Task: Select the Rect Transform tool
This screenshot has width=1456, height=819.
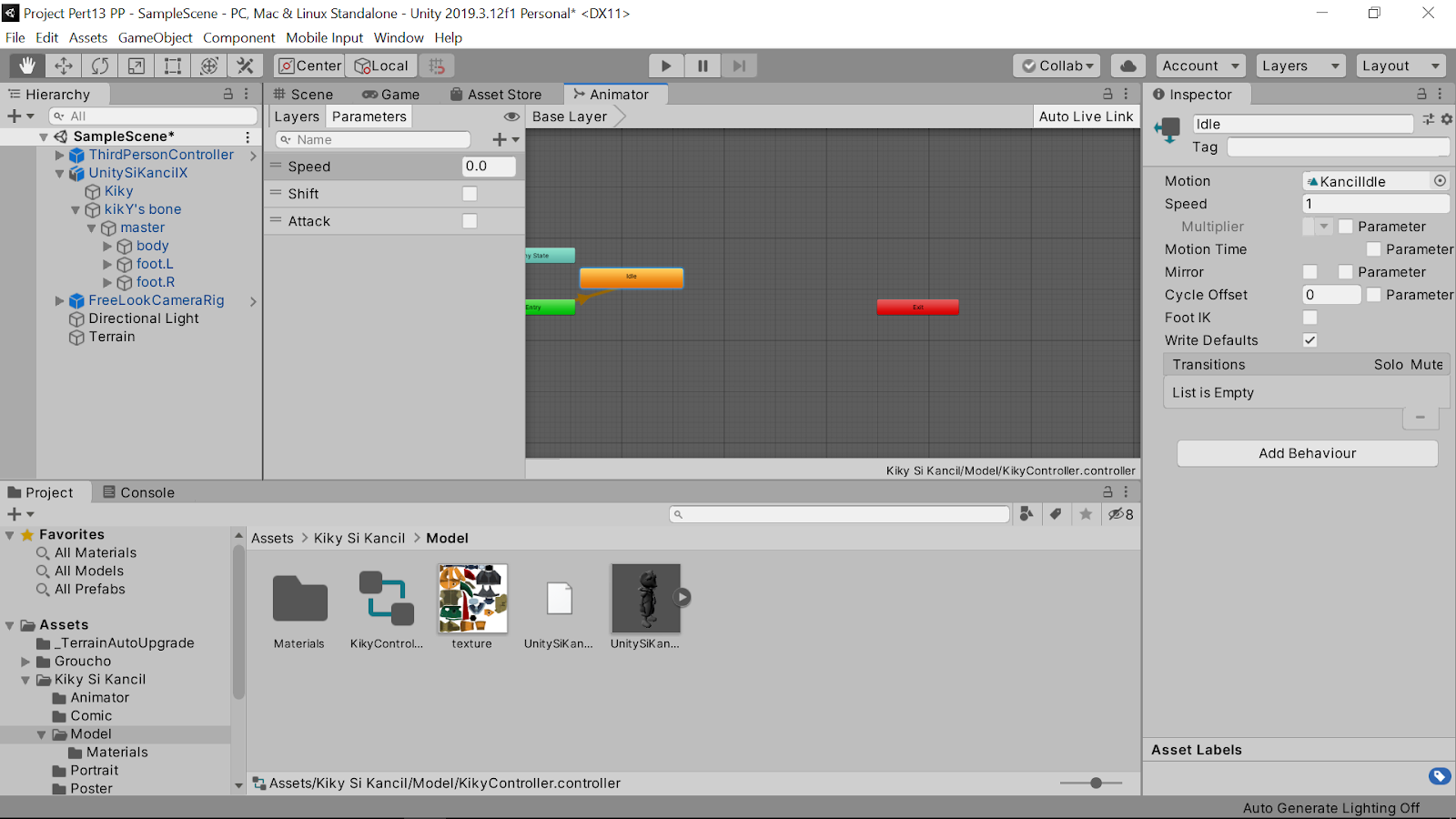Action: point(173,66)
